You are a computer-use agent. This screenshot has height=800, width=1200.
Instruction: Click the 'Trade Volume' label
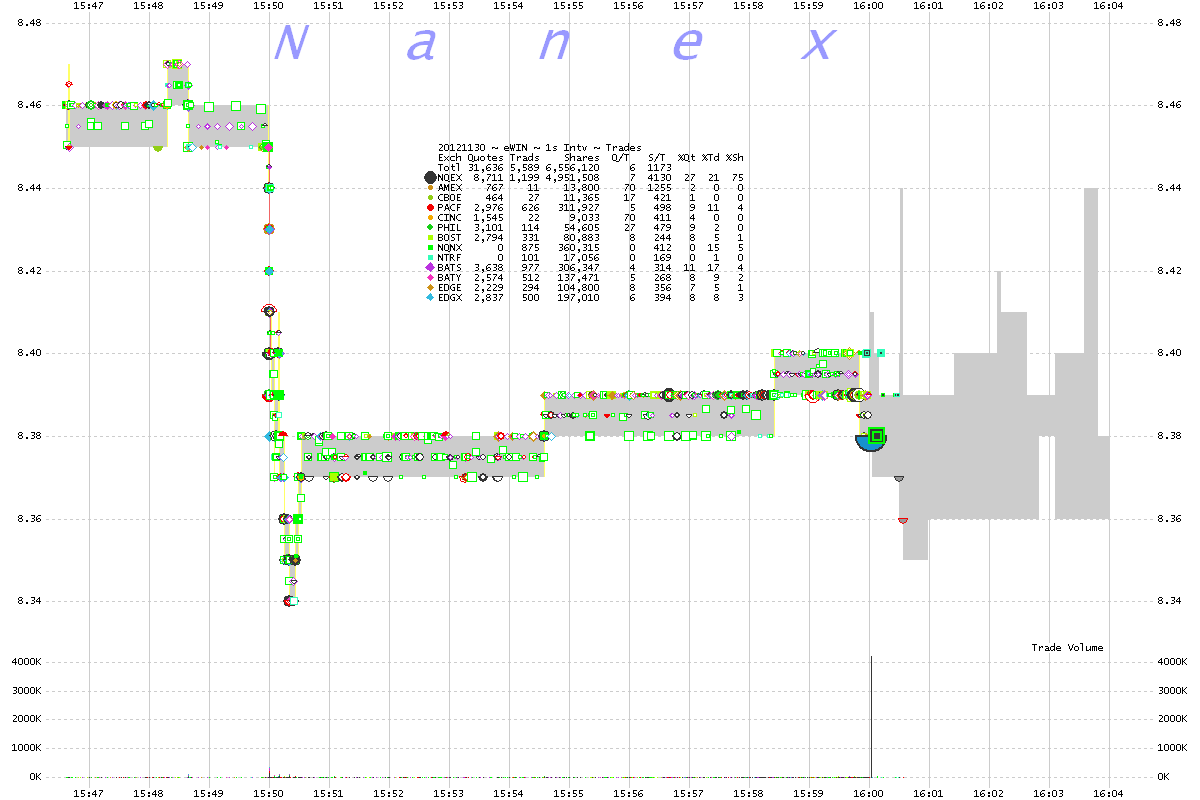(x=1067, y=648)
